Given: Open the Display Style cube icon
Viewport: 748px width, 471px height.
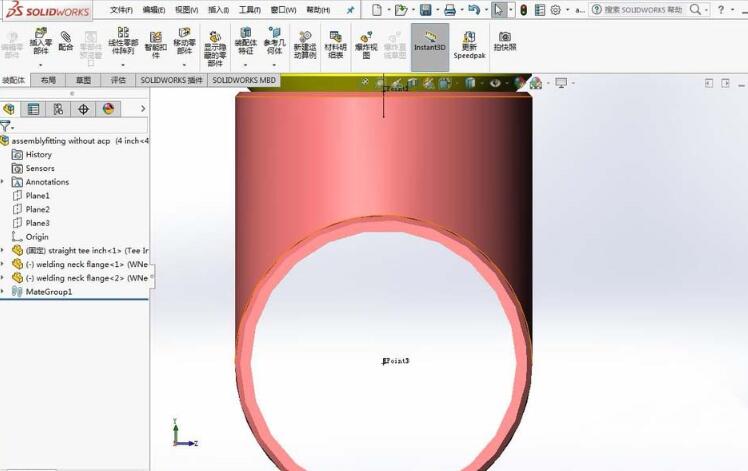Looking at the screenshot, I should (470, 83).
